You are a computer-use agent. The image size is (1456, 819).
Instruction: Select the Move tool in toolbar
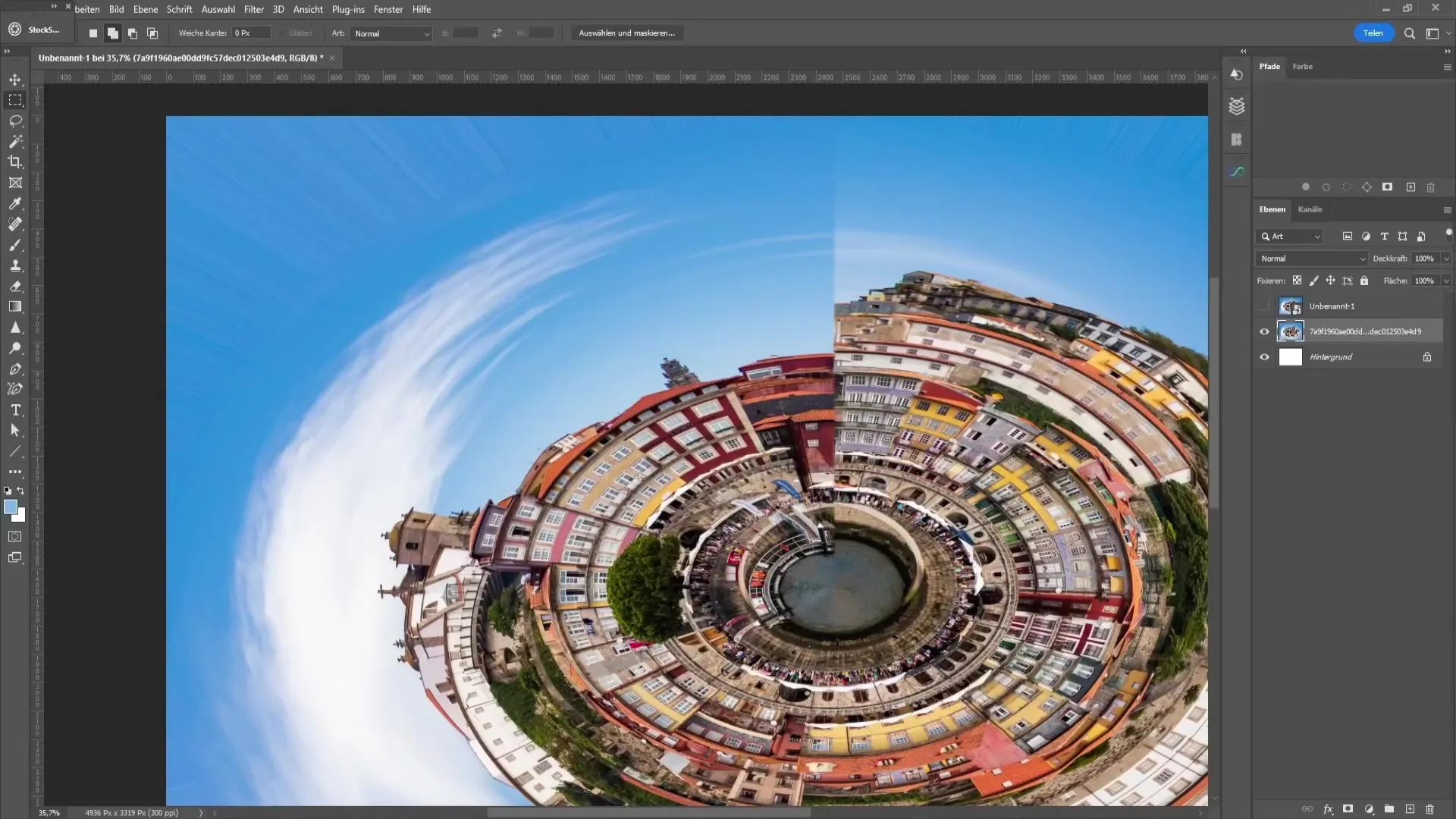pyautogui.click(x=15, y=79)
